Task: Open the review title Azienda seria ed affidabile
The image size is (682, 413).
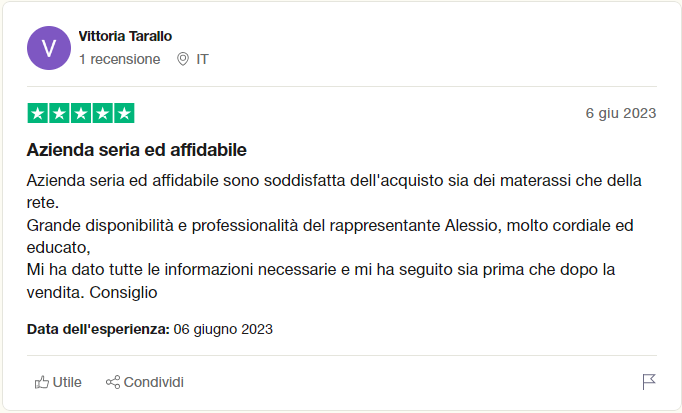Action: tap(137, 150)
